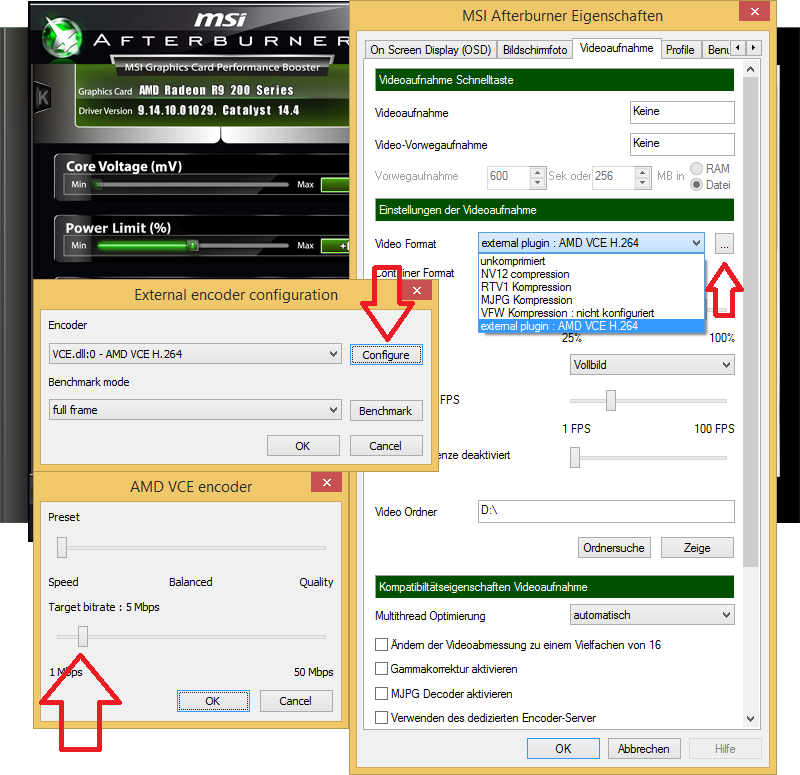
Task: Switch to the Bildschirmfoto tab
Action: tap(535, 49)
